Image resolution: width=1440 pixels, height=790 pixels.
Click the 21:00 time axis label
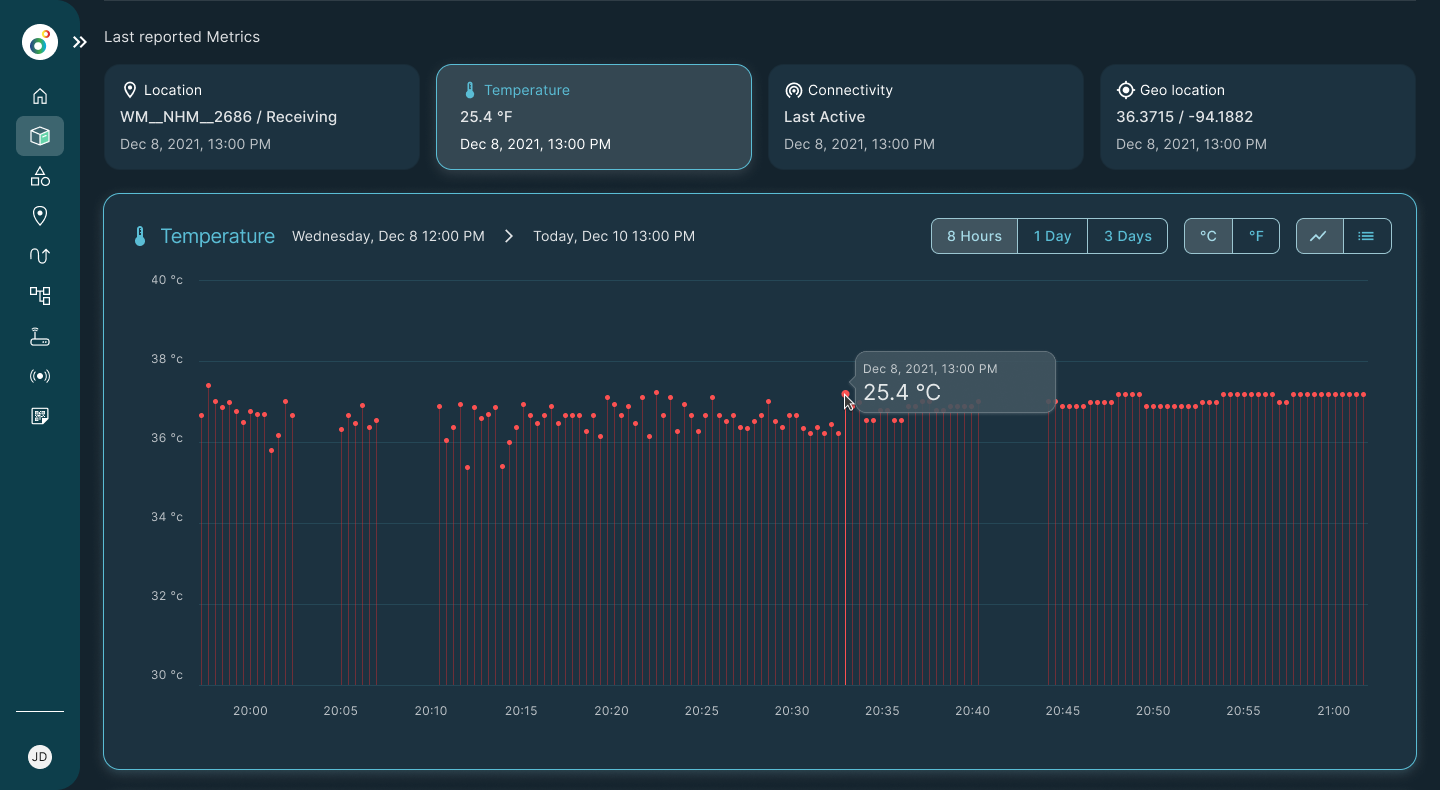point(1333,711)
